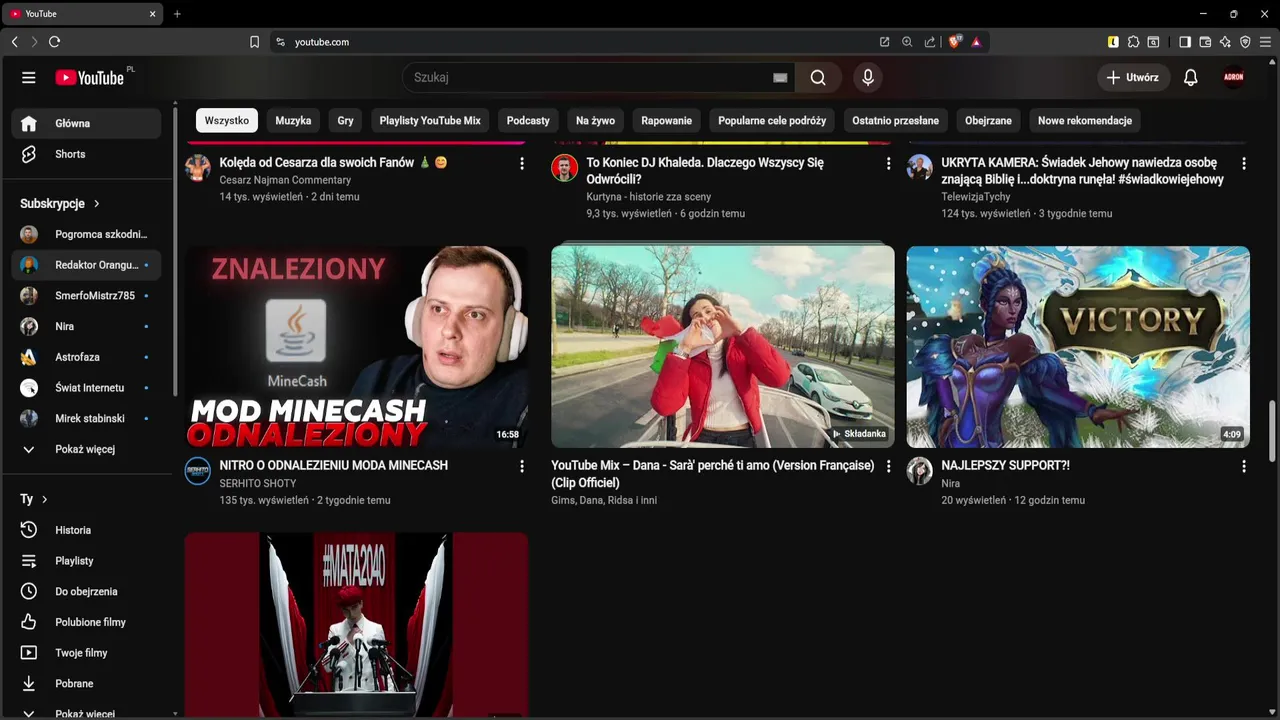This screenshot has width=1280, height=720.
Task: Open options menu for NITRO MINECASH video
Action: click(x=521, y=466)
